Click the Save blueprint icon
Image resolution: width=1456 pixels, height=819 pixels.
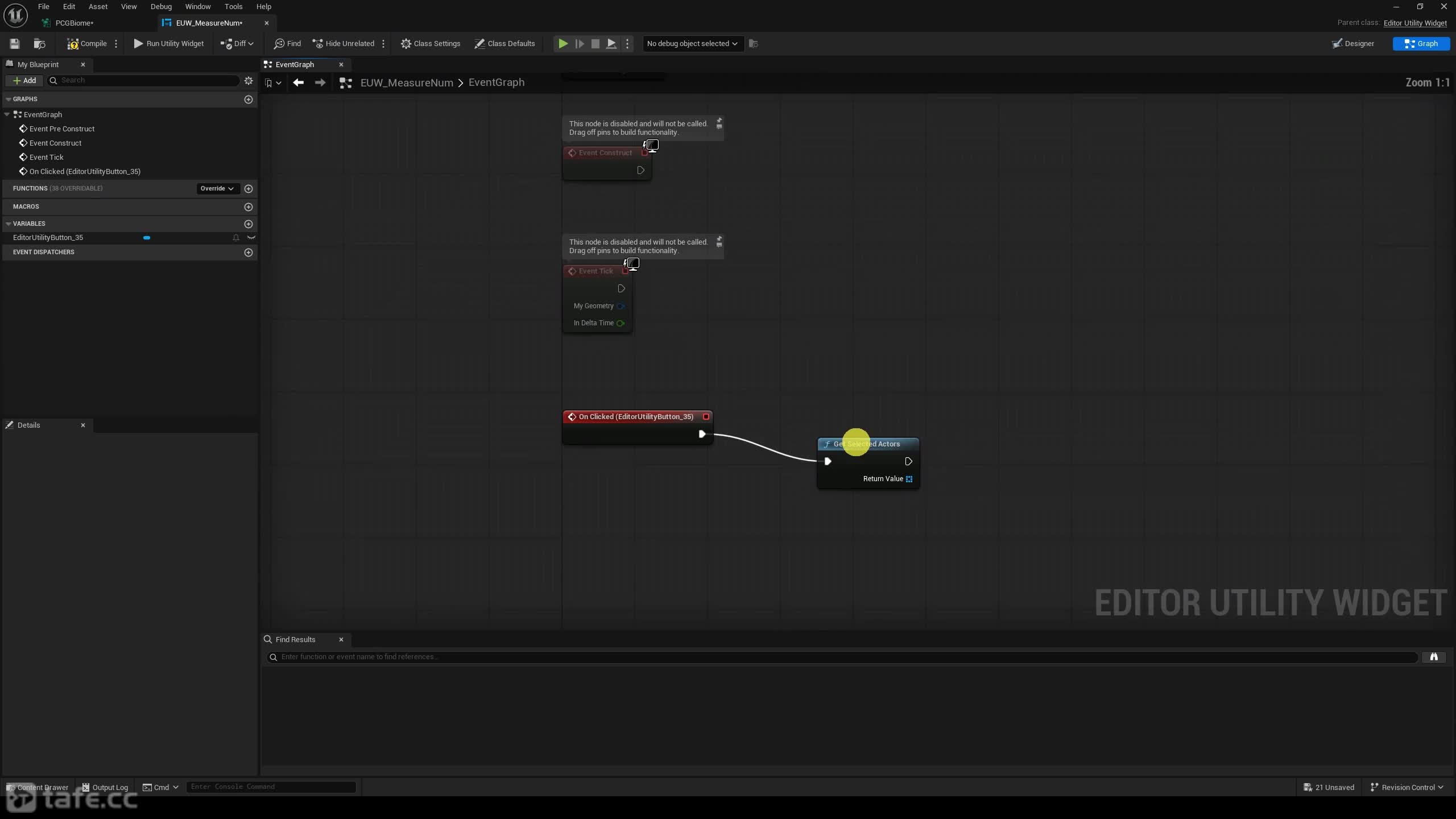[x=15, y=43]
